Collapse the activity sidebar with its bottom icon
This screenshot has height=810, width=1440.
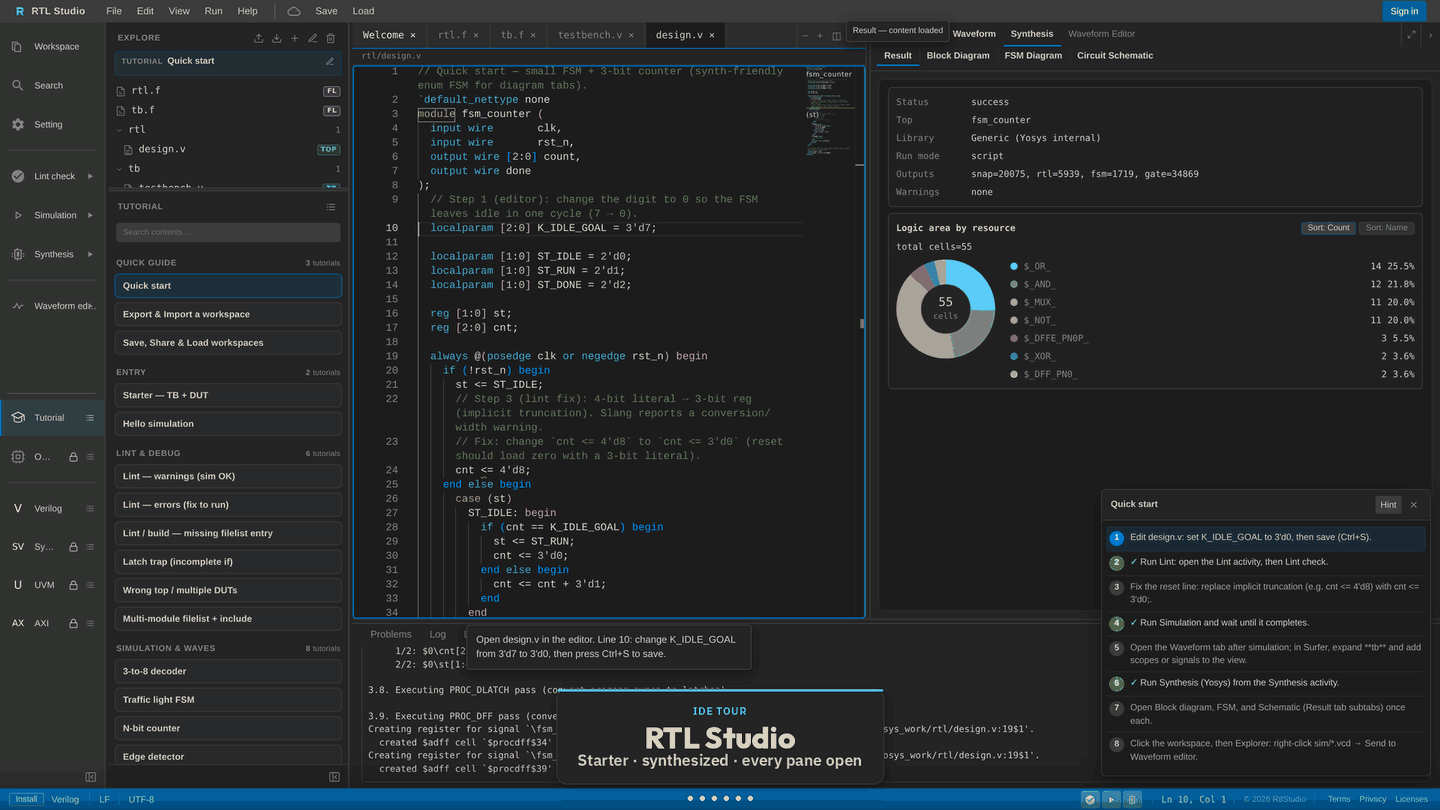coord(91,777)
